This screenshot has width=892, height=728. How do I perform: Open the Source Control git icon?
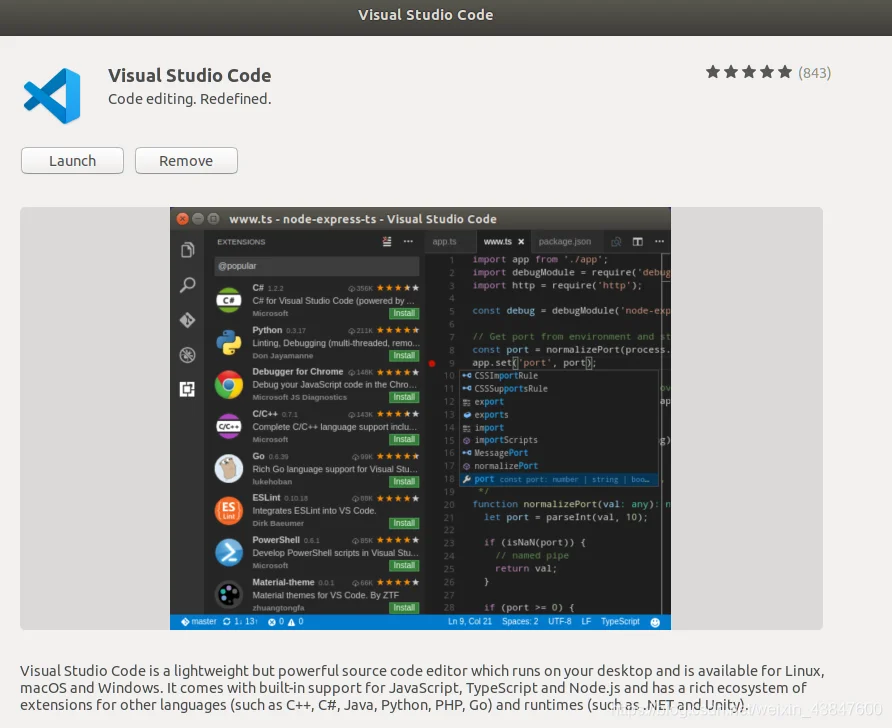pyautogui.click(x=187, y=320)
